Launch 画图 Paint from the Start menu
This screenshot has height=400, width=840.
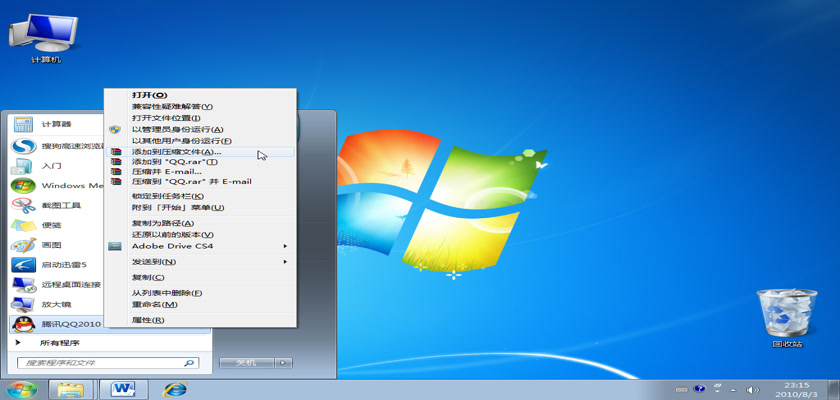click(50, 245)
